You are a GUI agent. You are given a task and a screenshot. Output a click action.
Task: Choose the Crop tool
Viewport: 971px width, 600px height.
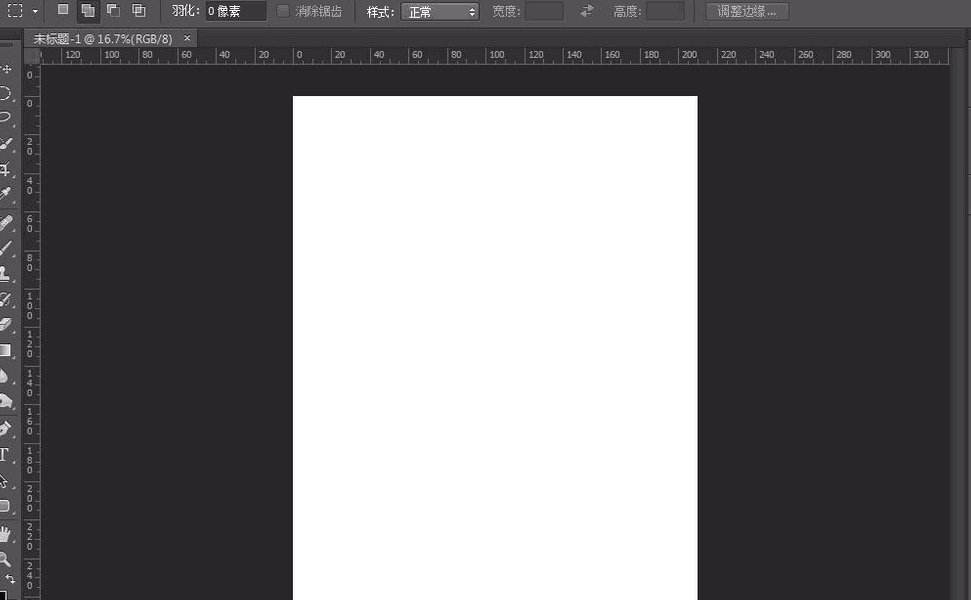(5, 169)
